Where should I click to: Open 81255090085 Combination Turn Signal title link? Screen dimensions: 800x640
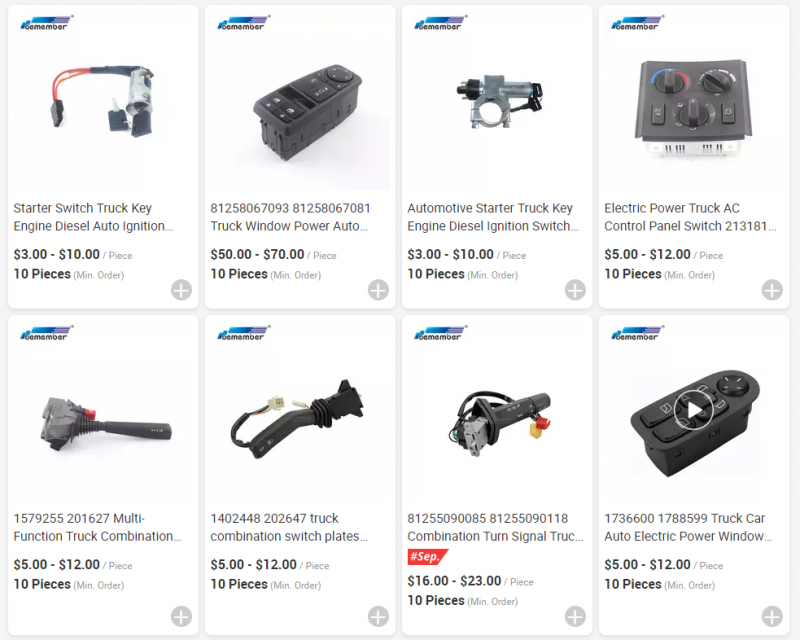point(495,527)
